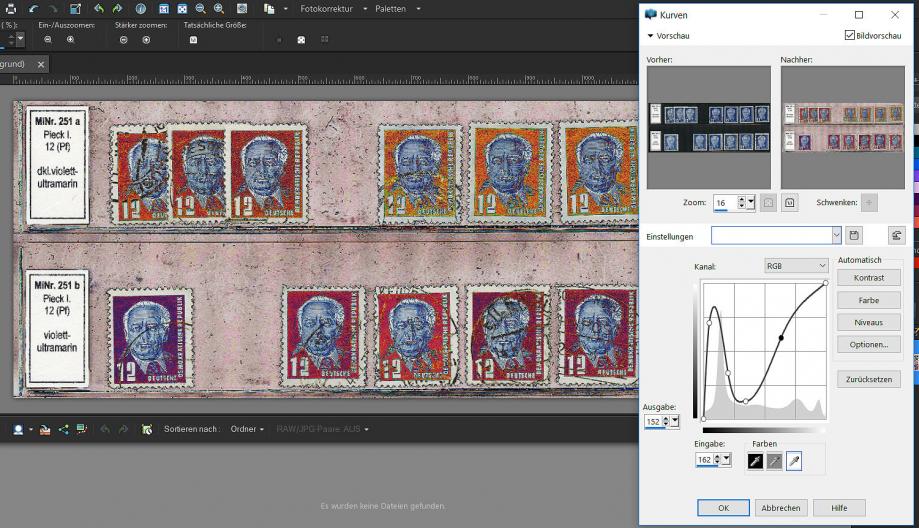Click the Eingabe value stepper

(717, 459)
